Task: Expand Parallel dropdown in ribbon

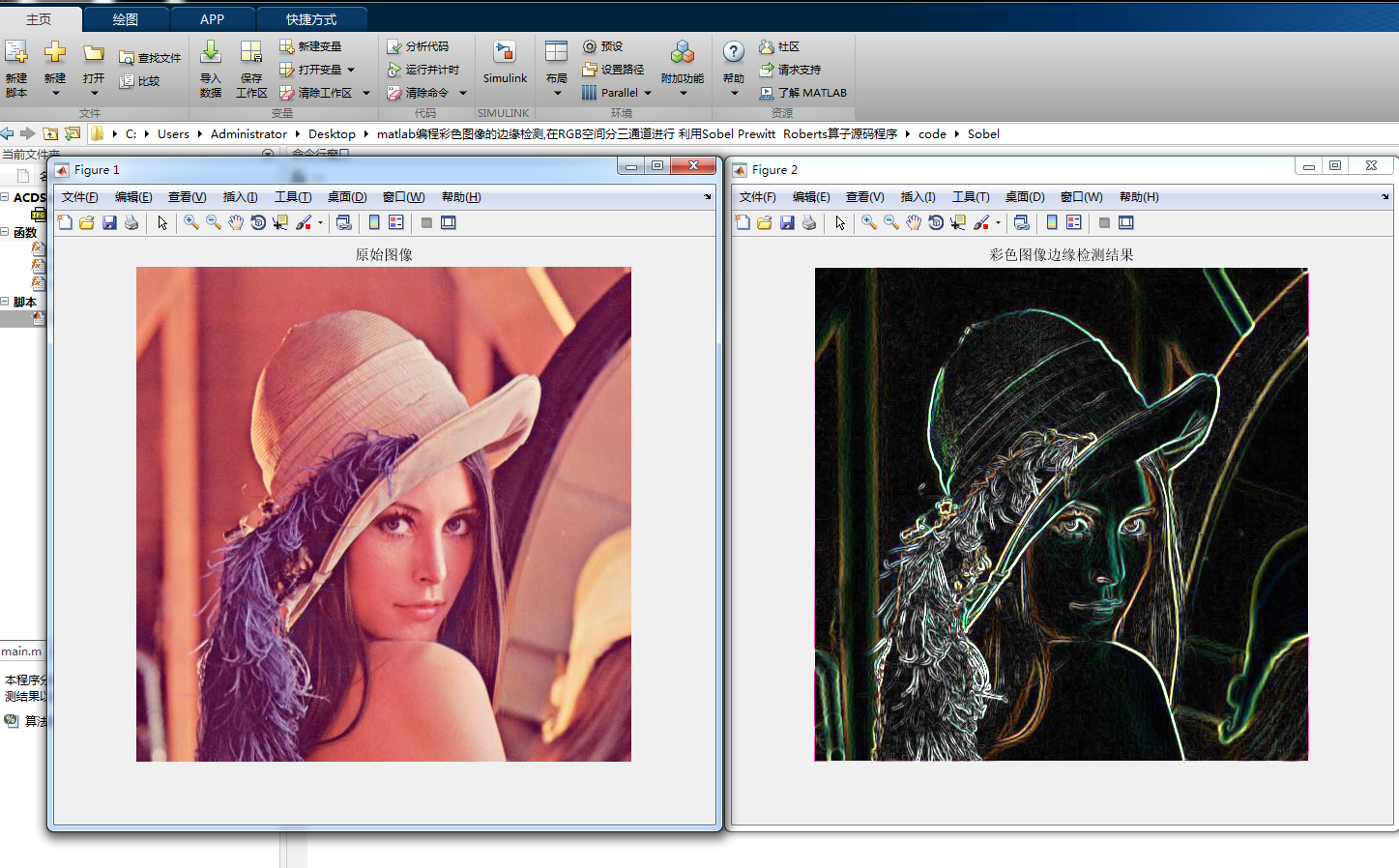Action: [648, 93]
